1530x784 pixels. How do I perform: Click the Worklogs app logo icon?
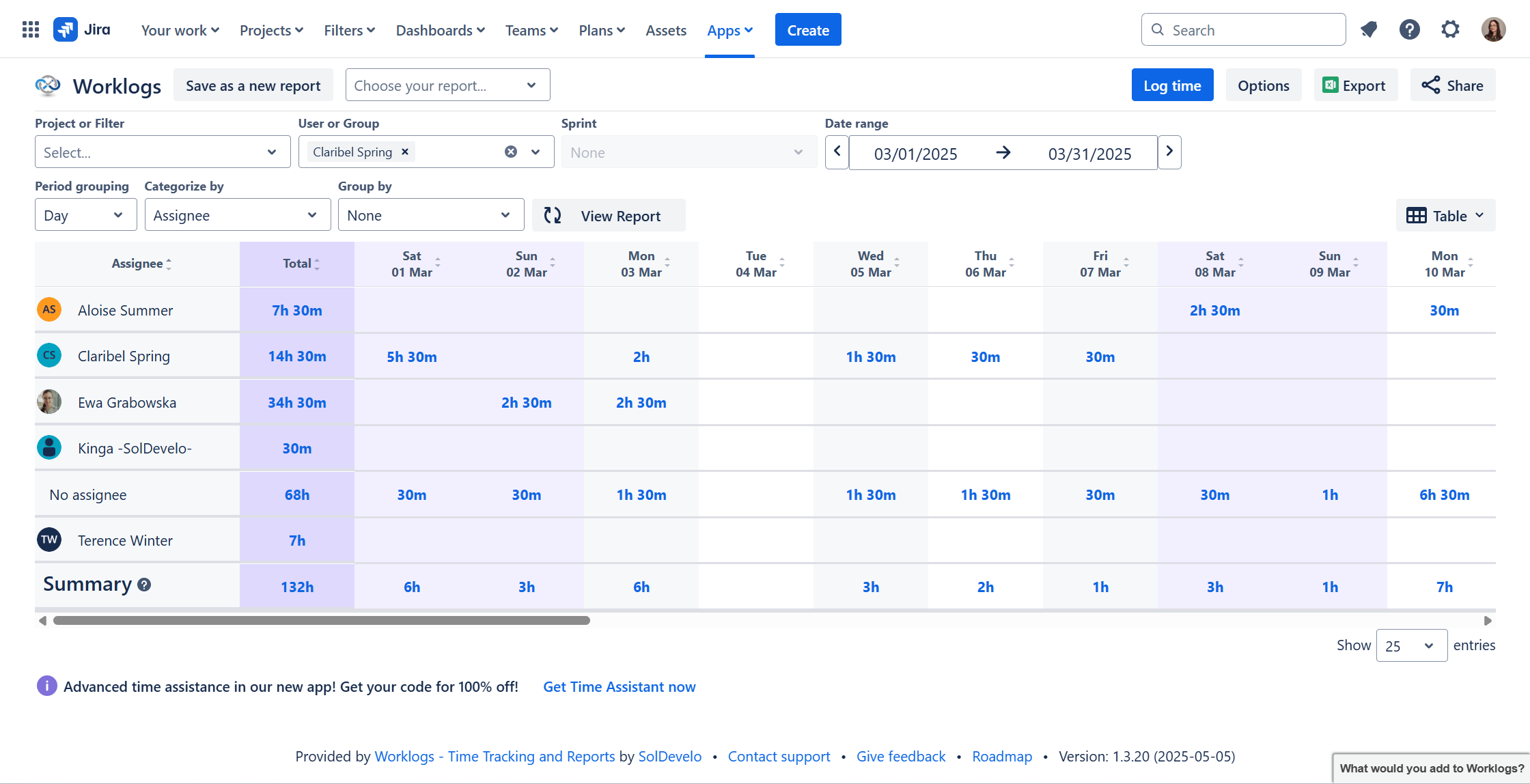pyautogui.click(x=48, y=85)
